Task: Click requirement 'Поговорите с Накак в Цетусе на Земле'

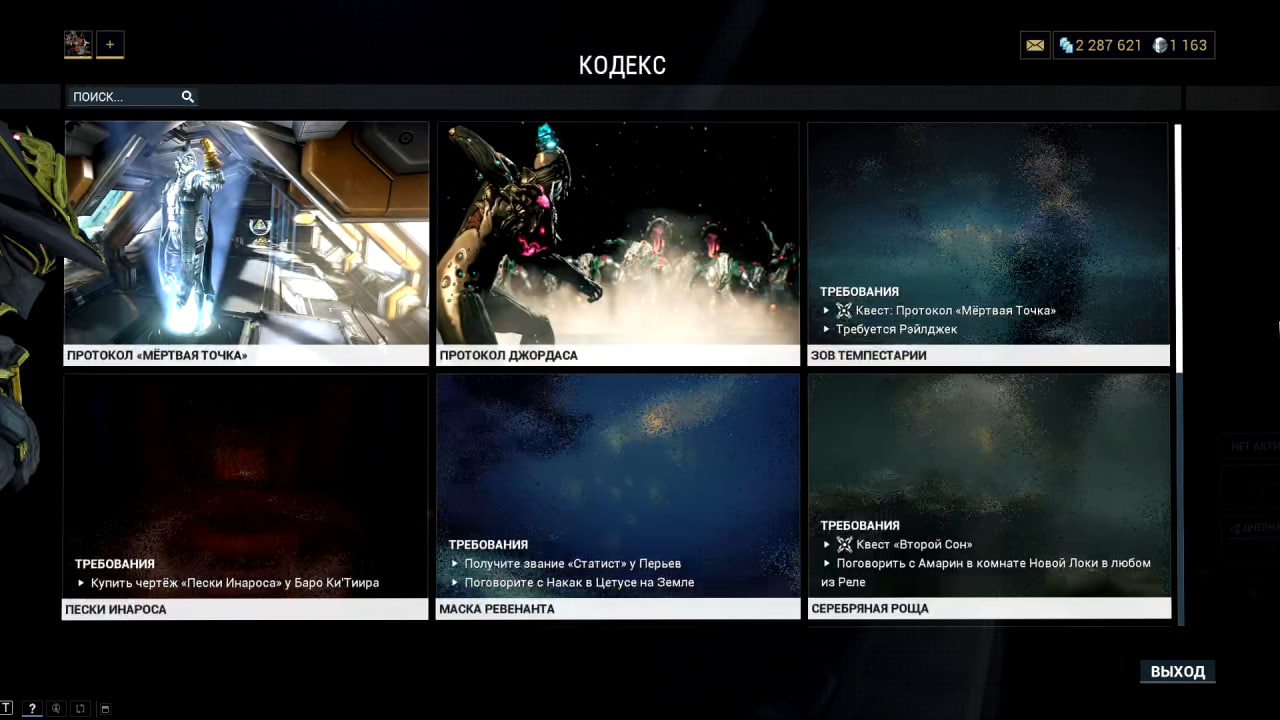Action: 579,582
